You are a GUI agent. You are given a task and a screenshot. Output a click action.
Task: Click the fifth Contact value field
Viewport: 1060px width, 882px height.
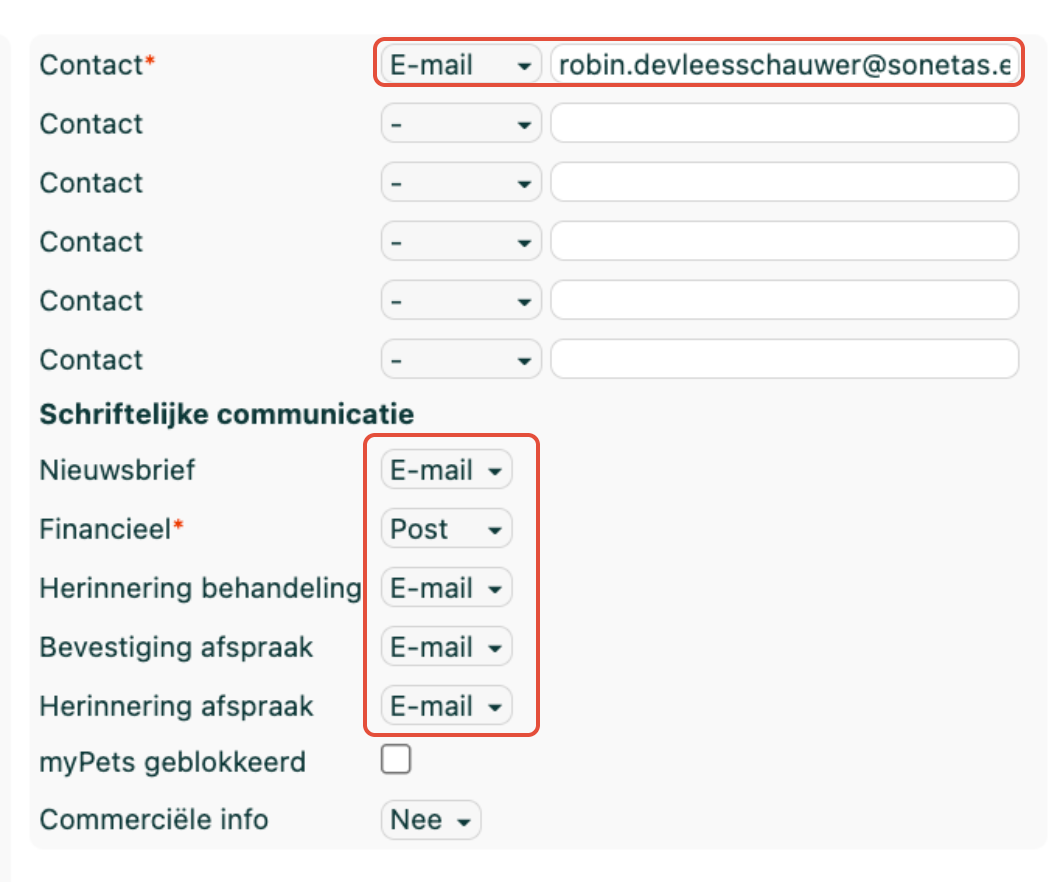click(x=784, y=300)
